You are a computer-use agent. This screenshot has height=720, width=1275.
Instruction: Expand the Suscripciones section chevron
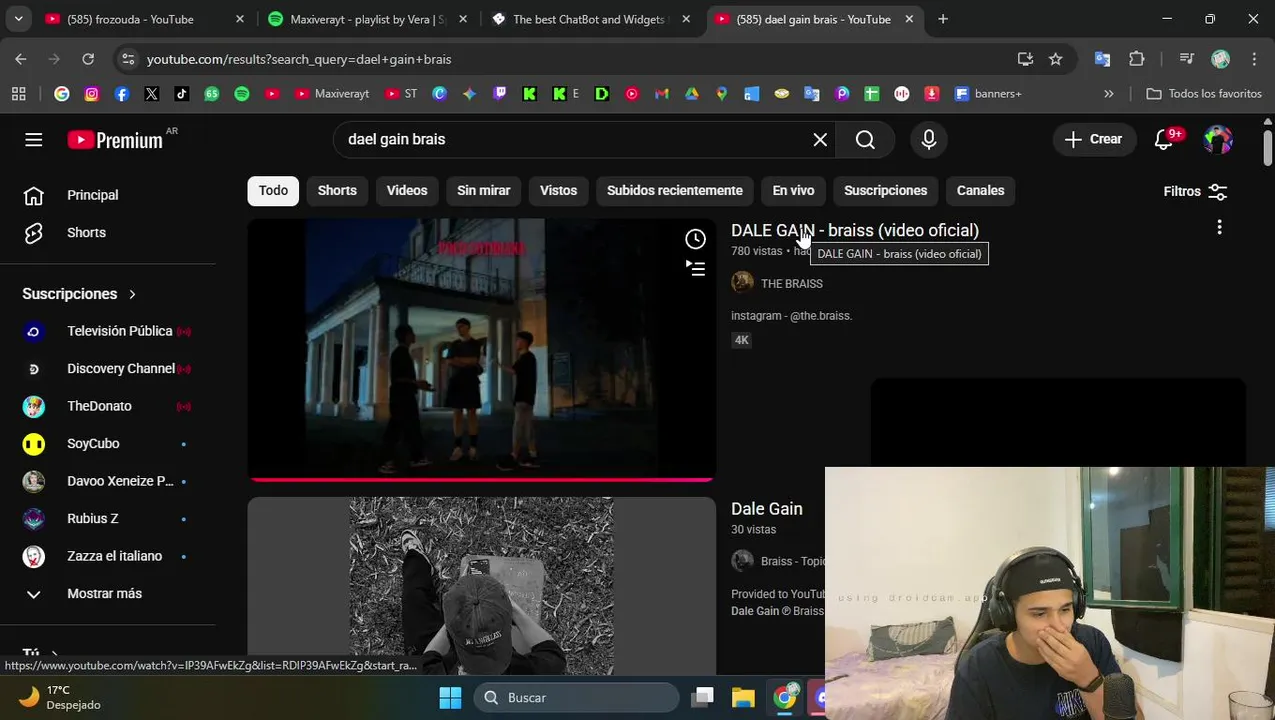132,294
